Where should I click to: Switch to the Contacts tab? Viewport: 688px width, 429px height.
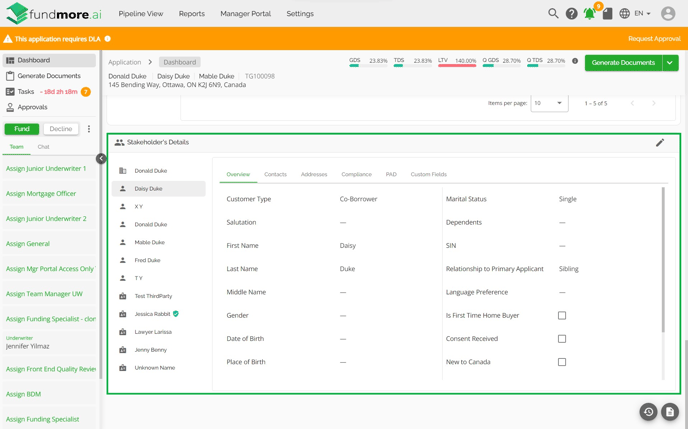(x=275, y=174)
